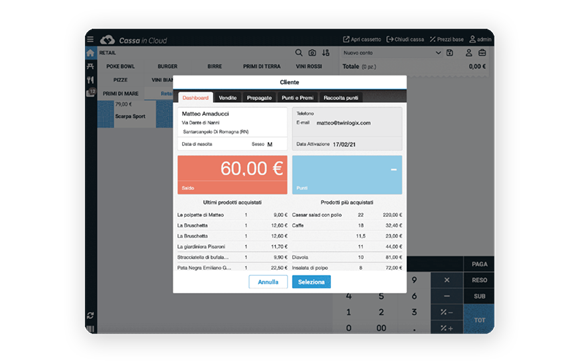
Task: Click the multiply × keypad key
Action: tap(447, 280)
